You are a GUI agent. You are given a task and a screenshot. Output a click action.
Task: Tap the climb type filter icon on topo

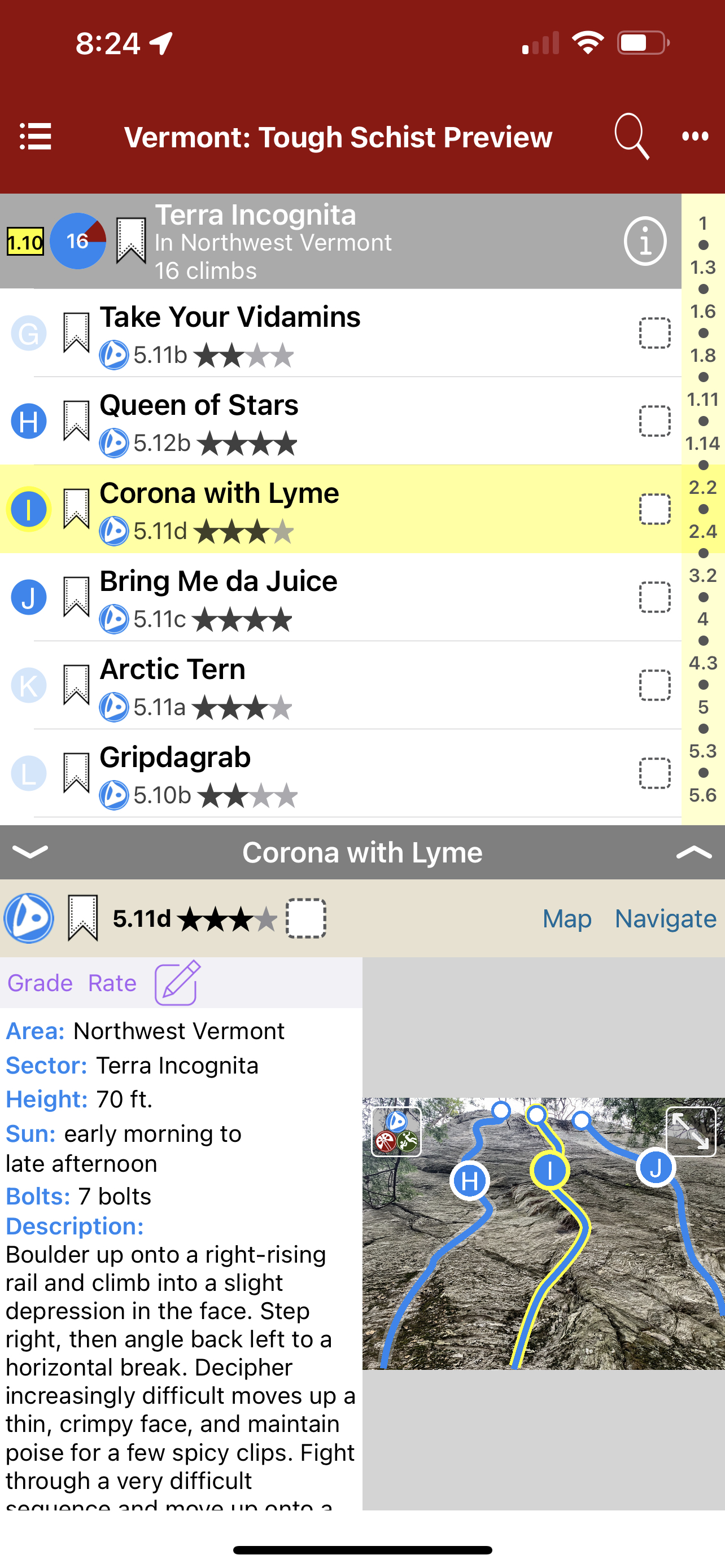(x=396, y=1132)
